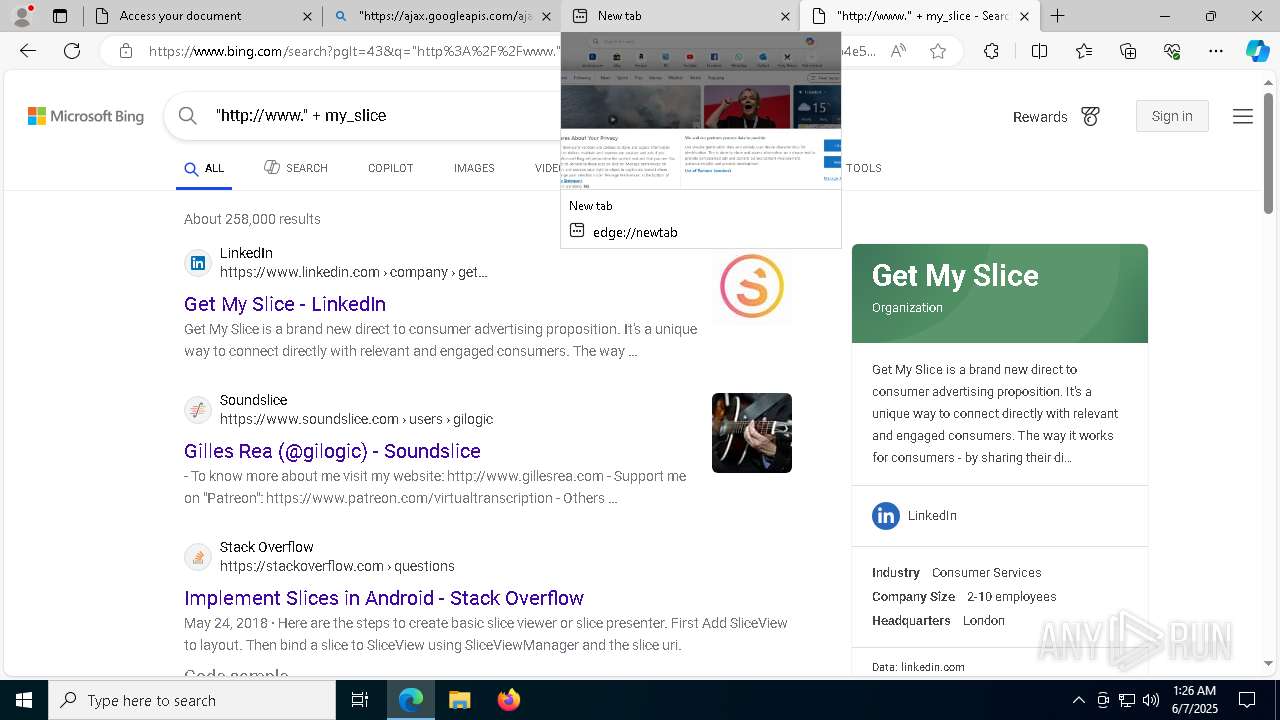This screenshot has height=720, width=1280.
Task: Open Task View on the taskbar
Action: (x=361, y=700)
